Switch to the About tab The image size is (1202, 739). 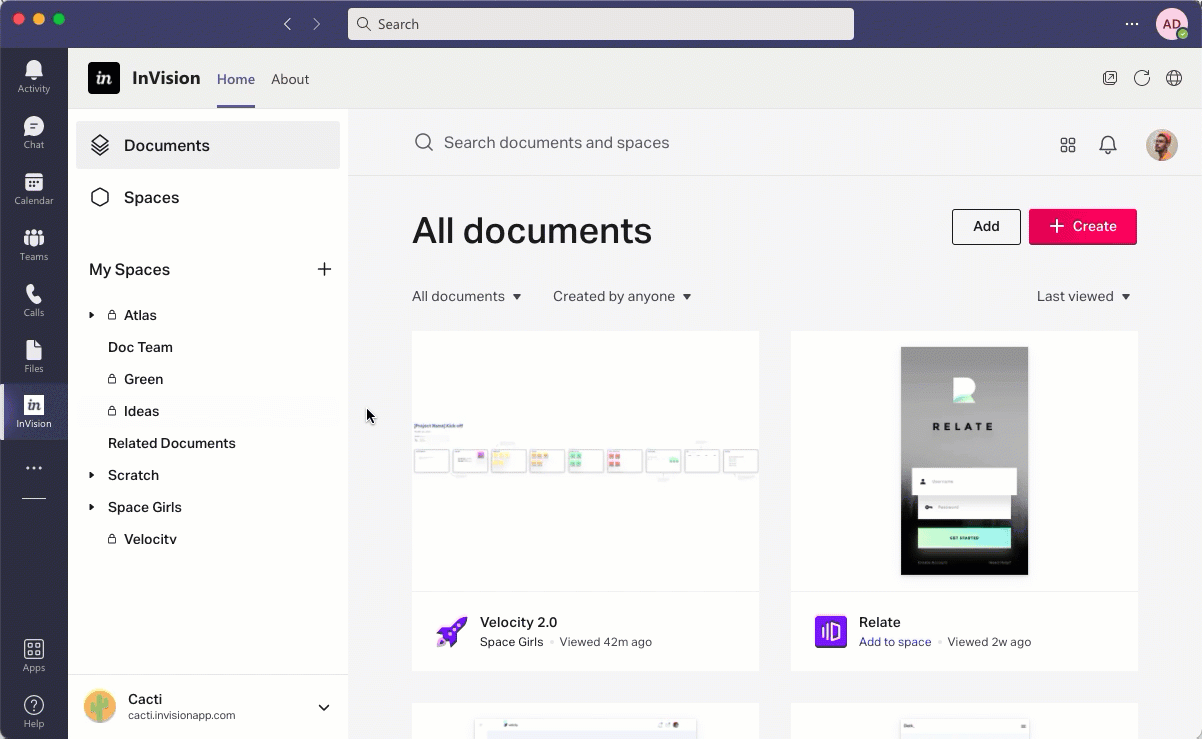coord(290,79)
